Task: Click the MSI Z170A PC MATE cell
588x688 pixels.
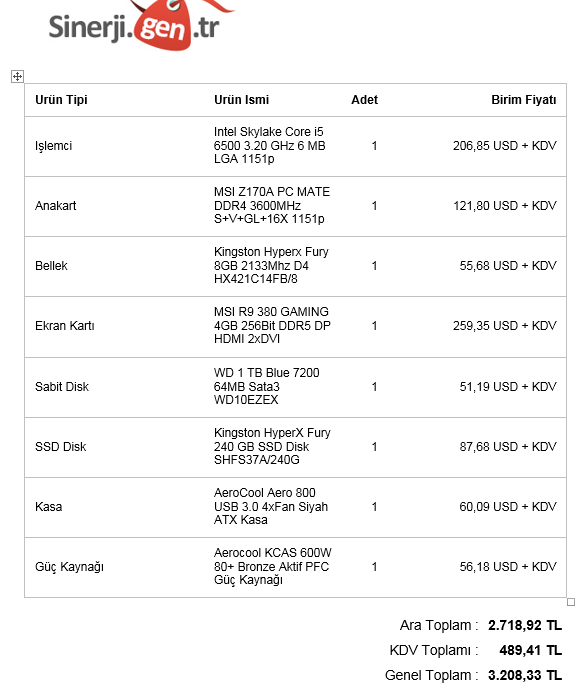Action: tap(272, 205)
